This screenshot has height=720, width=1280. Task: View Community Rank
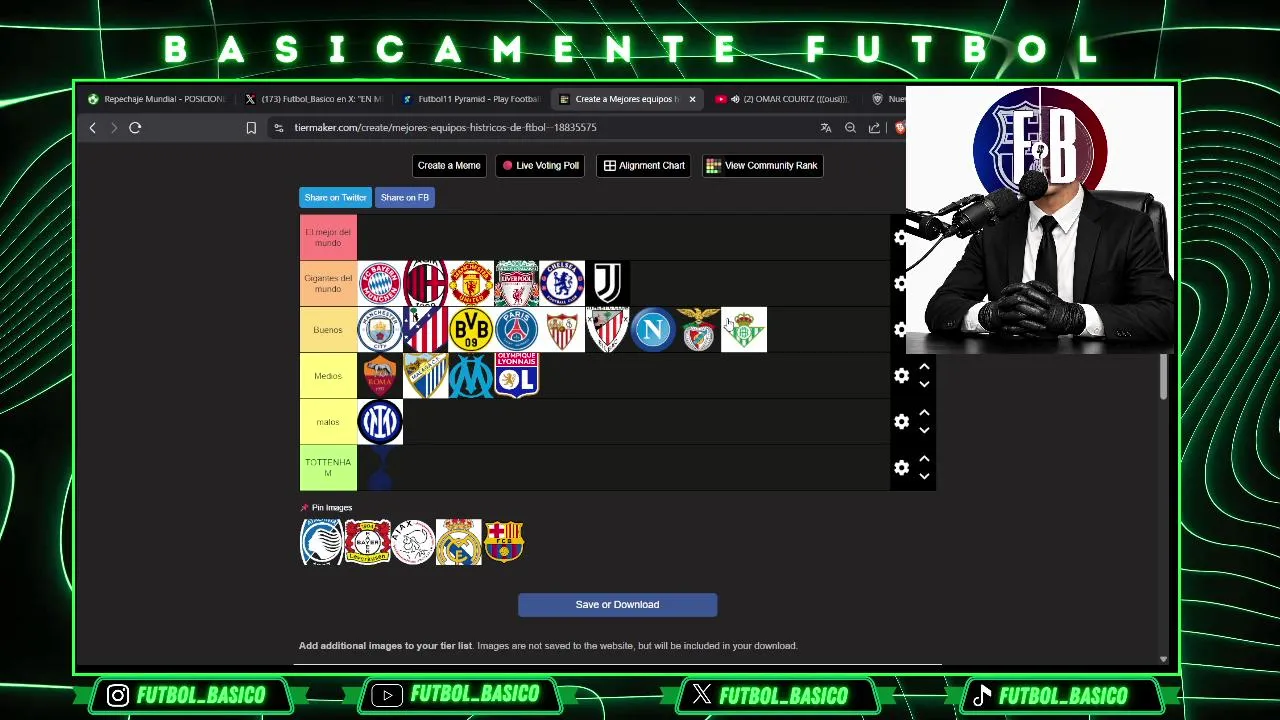(x=762, y=166)
